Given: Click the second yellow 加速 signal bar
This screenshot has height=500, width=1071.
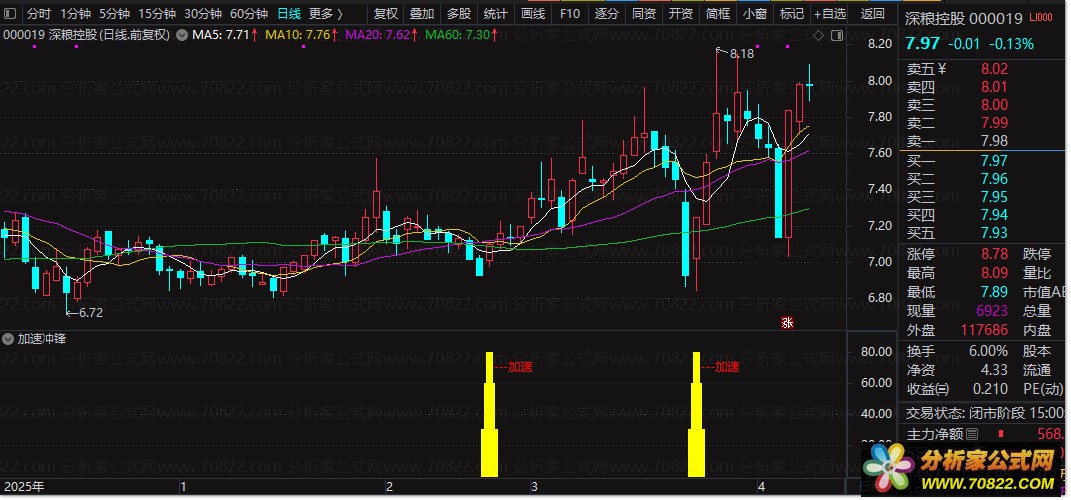Looking at the screenshot, I should tap(696, 414).
